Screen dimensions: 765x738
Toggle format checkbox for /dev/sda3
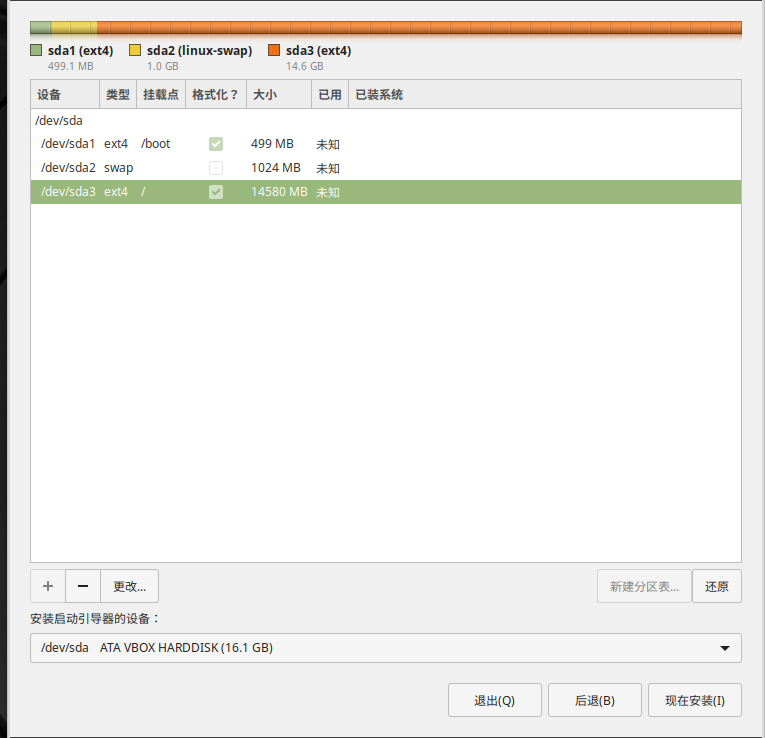coord(216,192)
